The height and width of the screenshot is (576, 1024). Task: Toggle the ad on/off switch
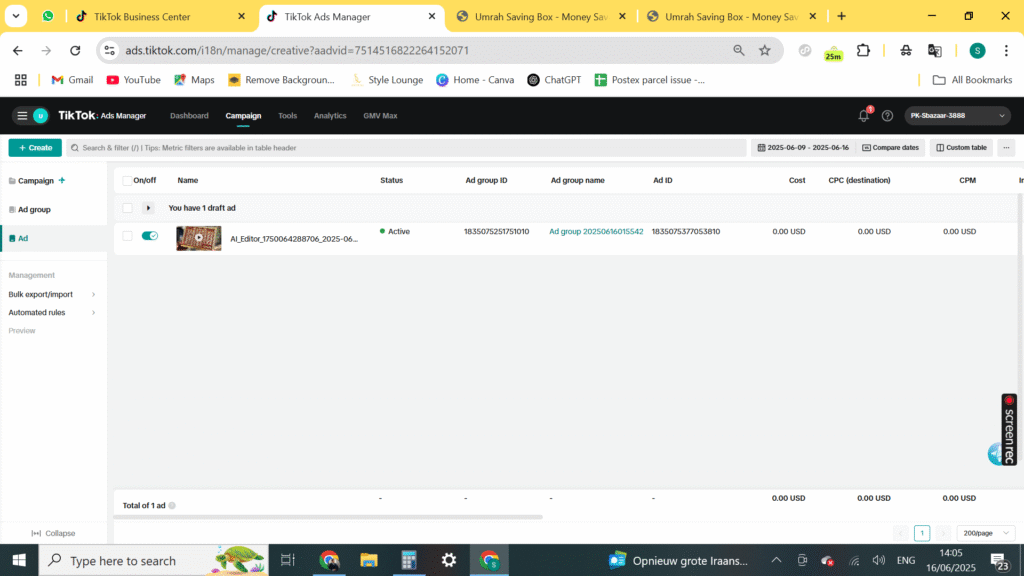(x=150, y=236)
